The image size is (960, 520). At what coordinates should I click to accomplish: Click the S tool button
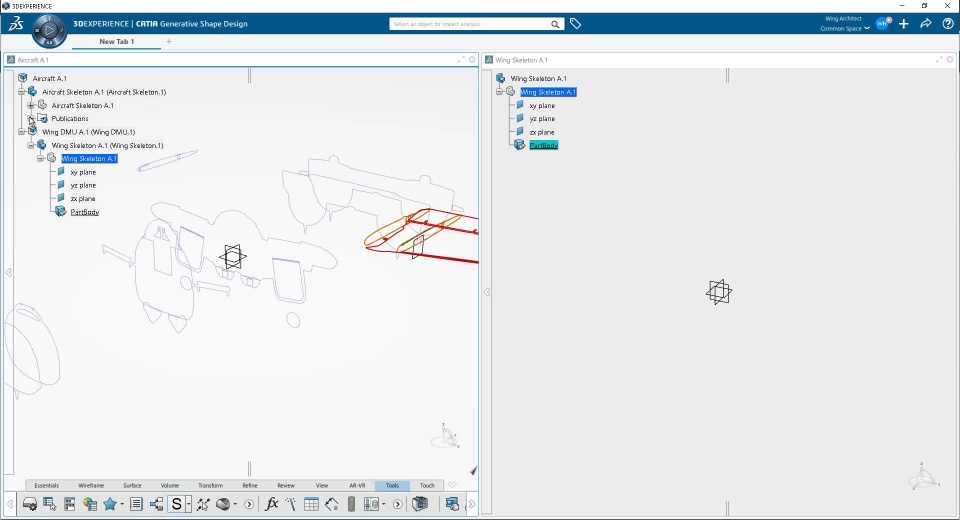(176, 504)
